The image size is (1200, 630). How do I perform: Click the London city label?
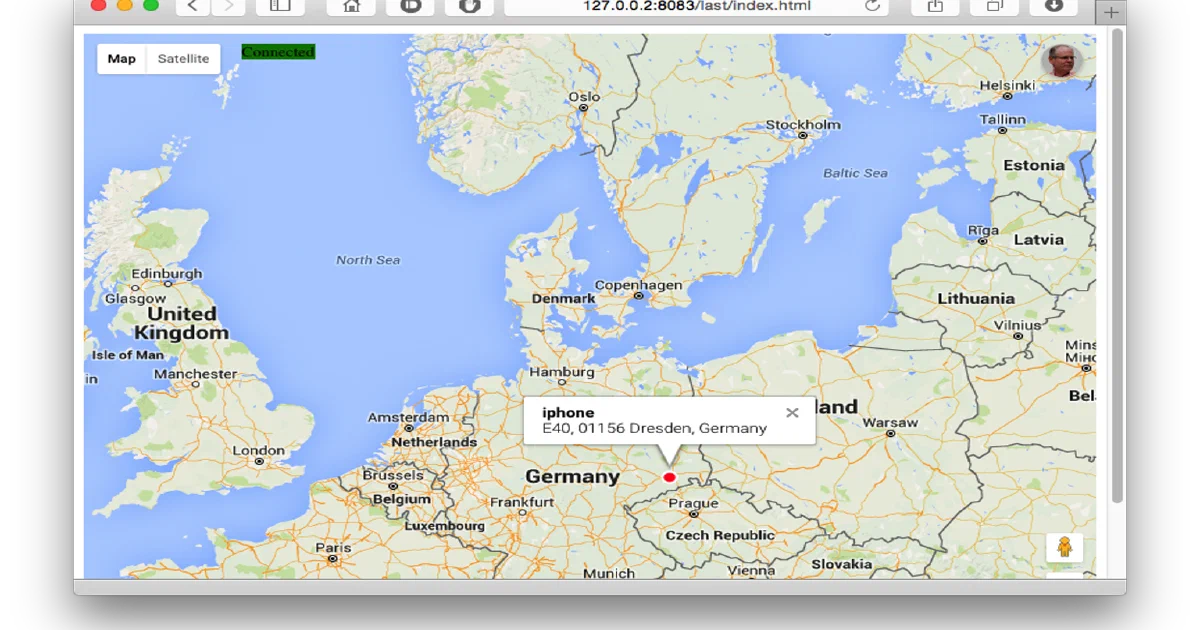pos(258,450)
